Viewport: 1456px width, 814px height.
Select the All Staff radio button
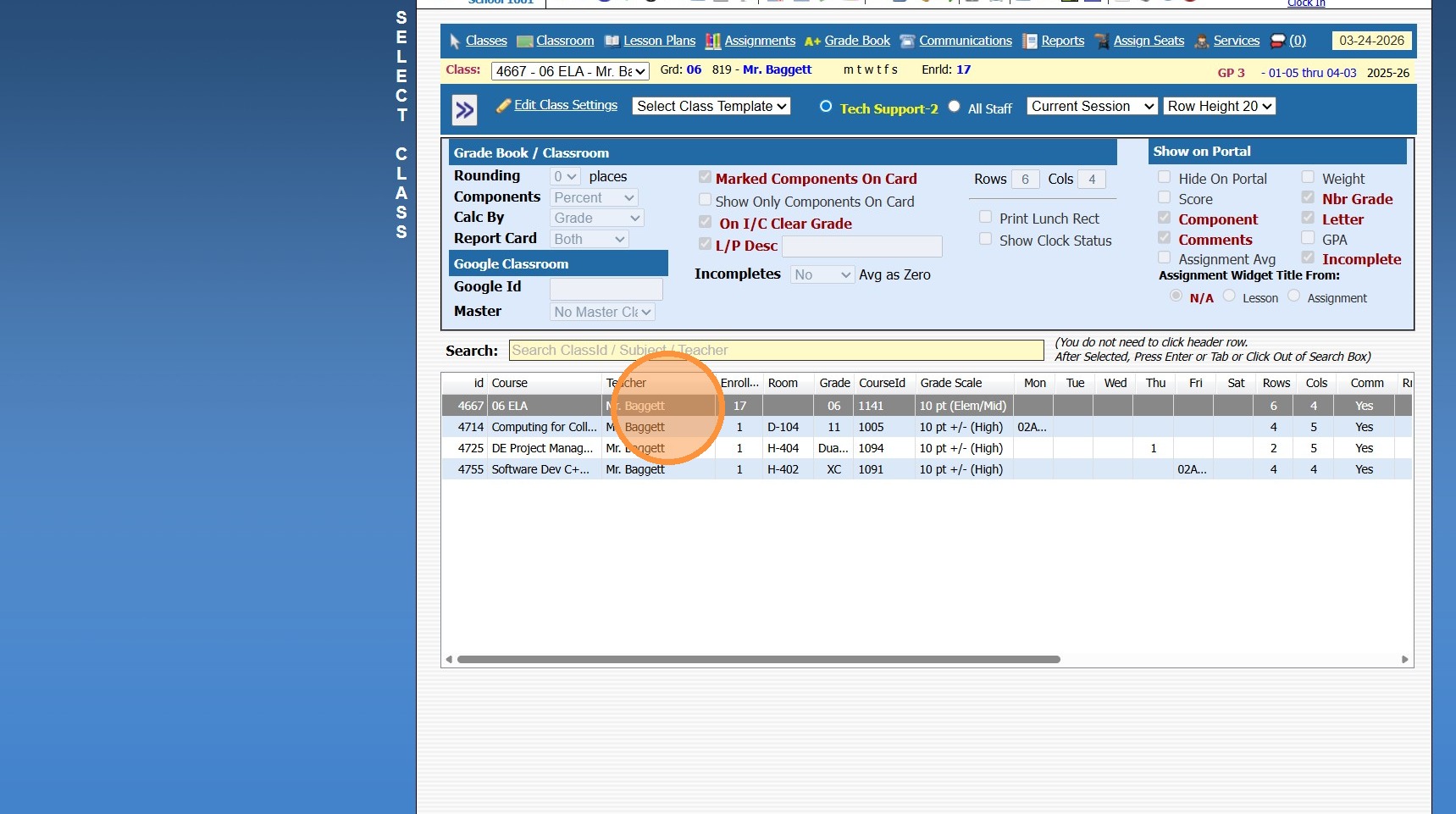955,107
